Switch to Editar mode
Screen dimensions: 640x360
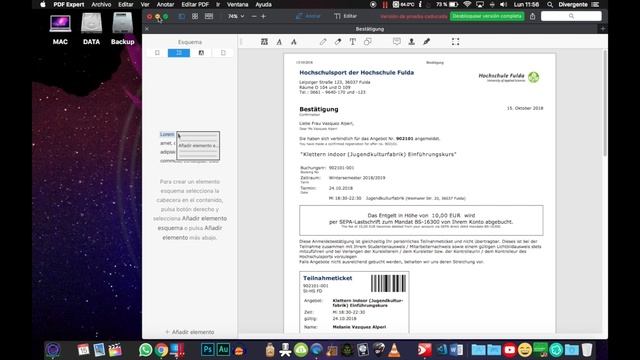point(346,16)
